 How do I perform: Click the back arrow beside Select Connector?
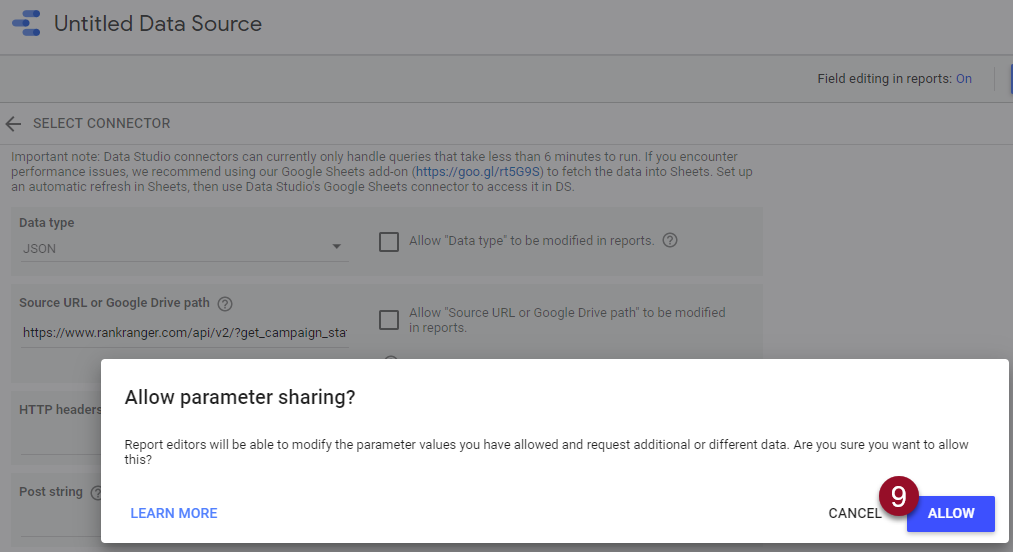13,124
